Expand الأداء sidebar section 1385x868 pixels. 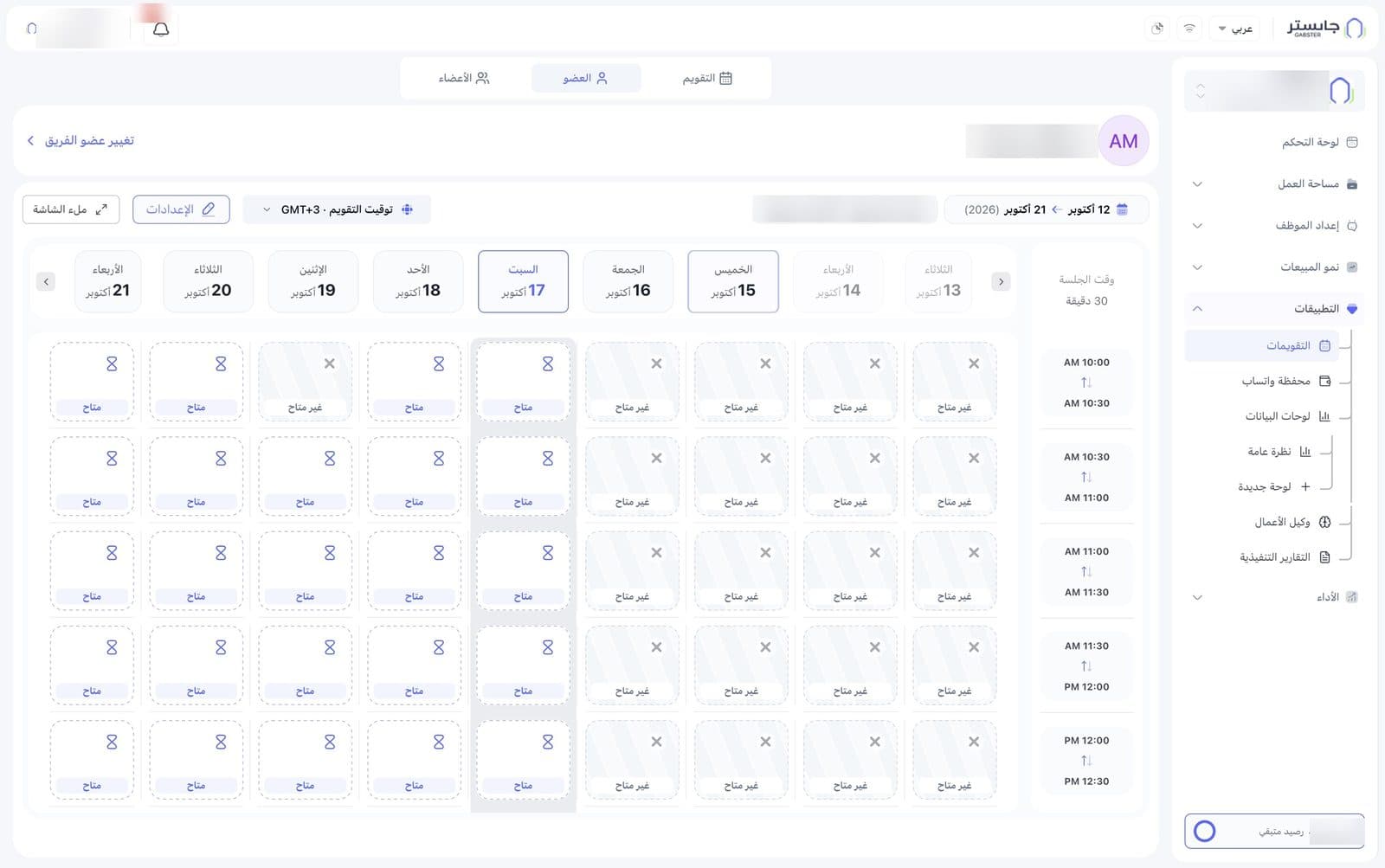[x=1197, y=597]
